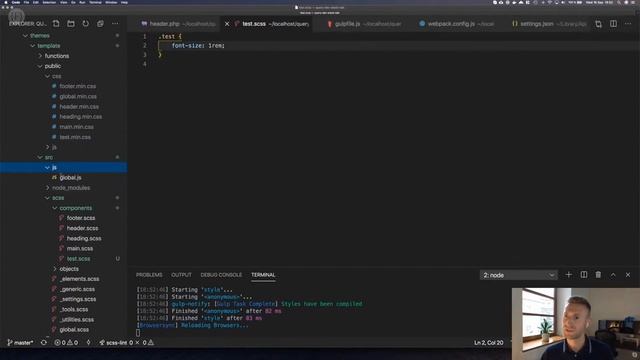Screen dimensions: 640x360
Task: Collapse all folders in Explorer
Action: coord(100,24)
